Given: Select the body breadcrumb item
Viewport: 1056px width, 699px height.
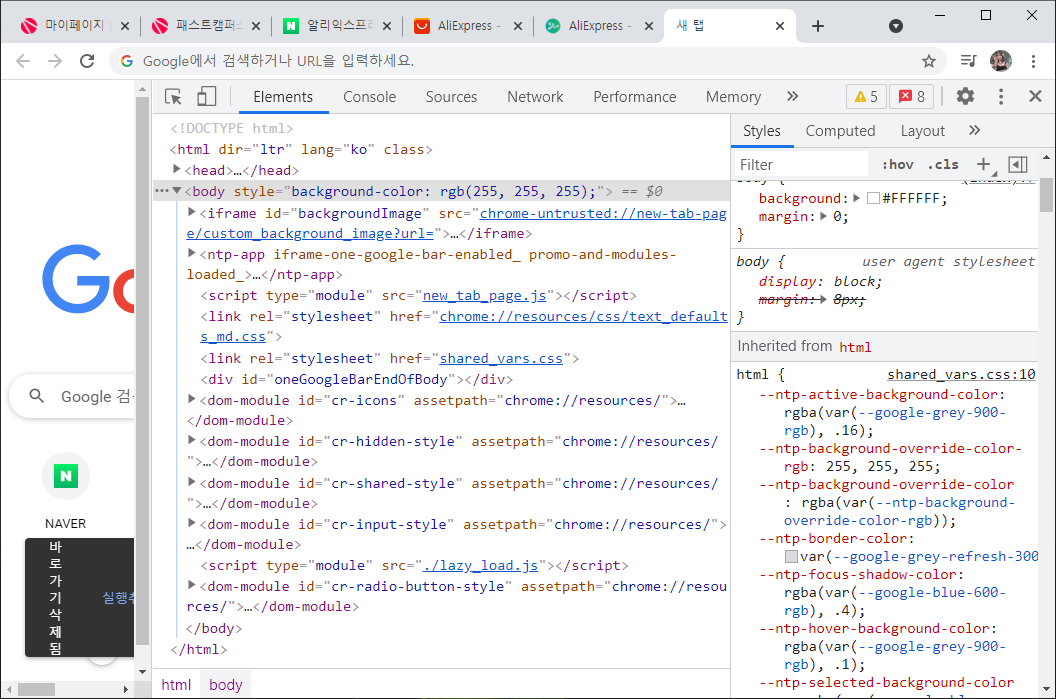Looking at the screenshot, I should point(226,685).
